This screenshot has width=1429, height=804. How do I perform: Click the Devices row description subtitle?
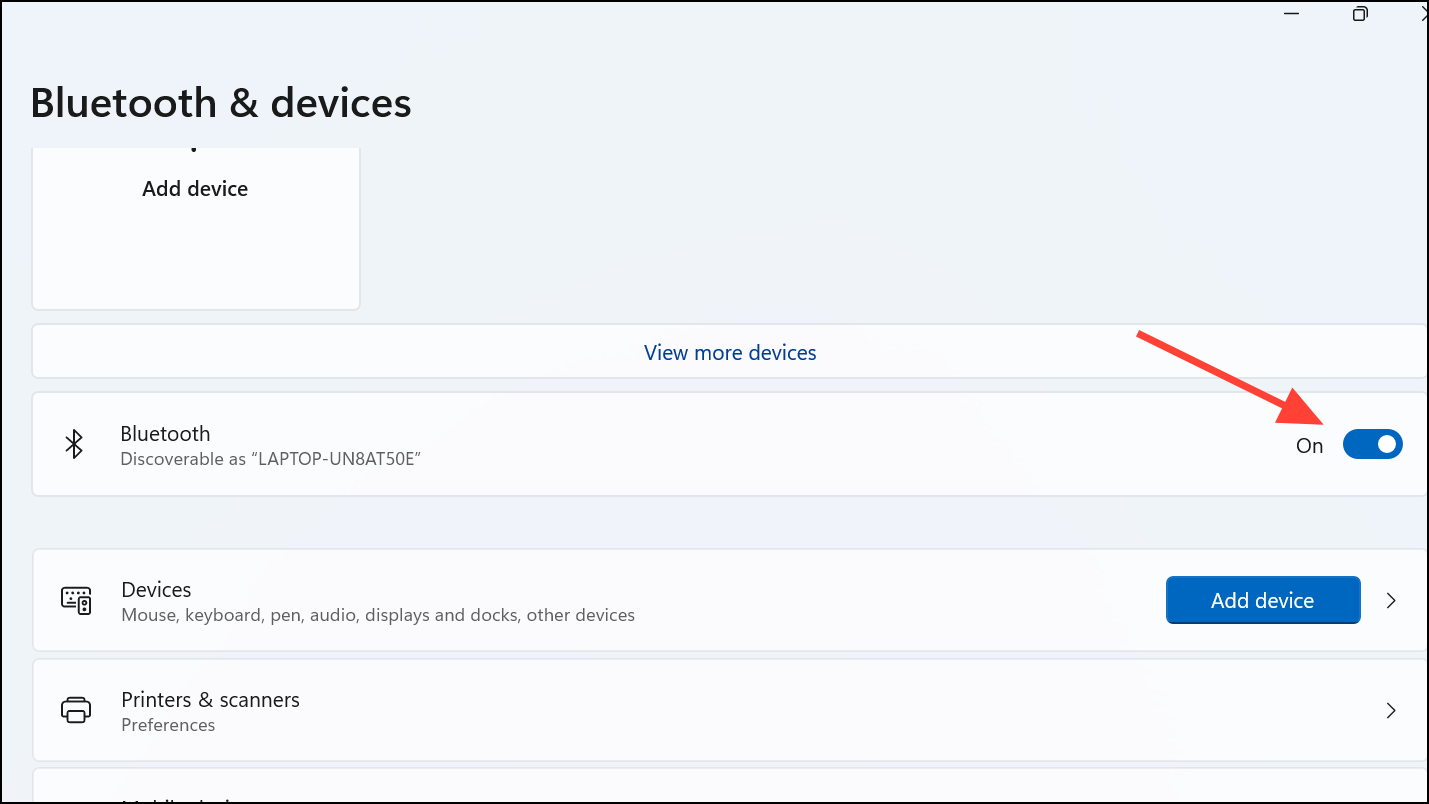(377, 615)
